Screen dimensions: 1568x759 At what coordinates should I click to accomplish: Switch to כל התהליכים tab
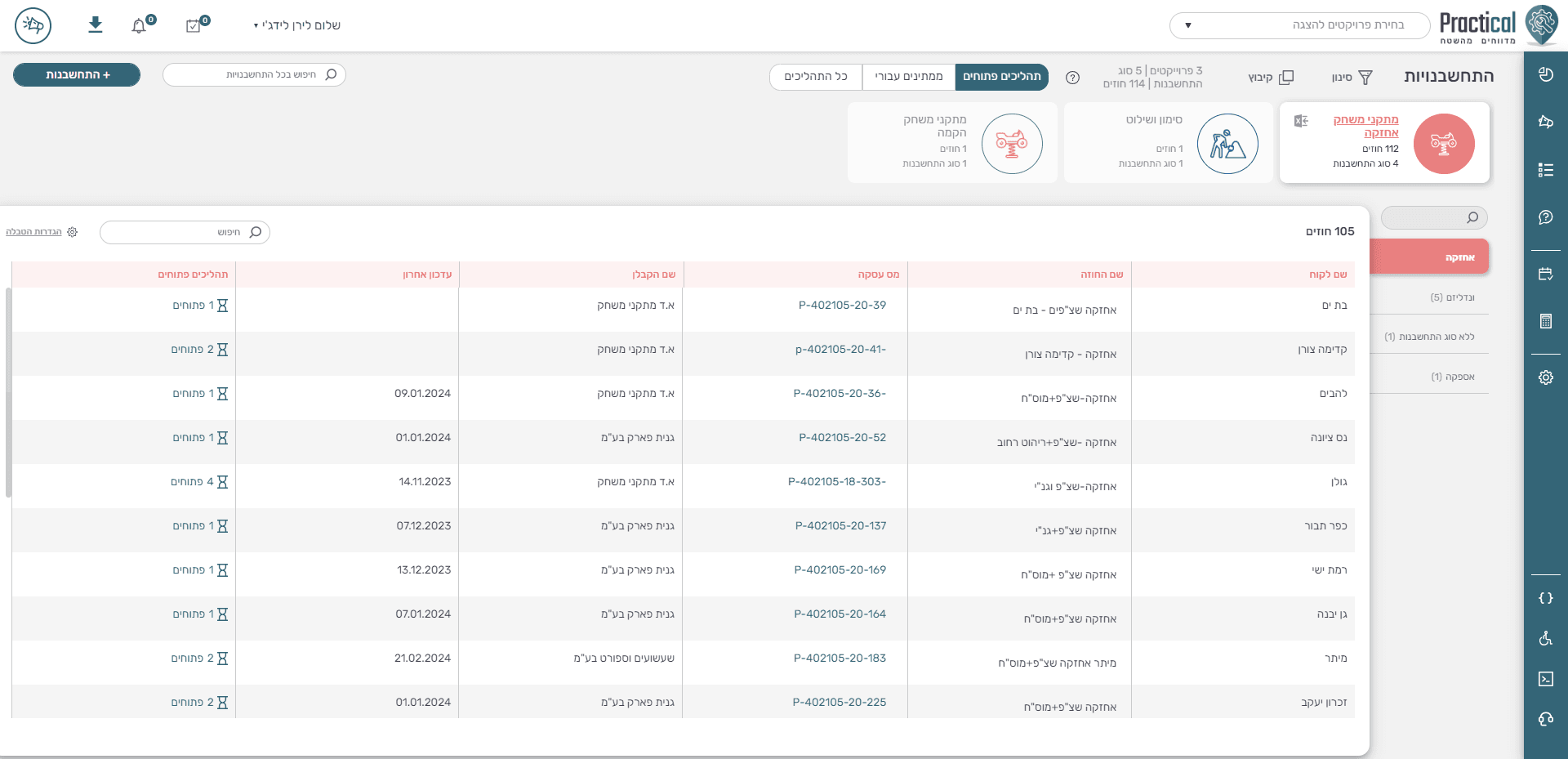(816, 77)
